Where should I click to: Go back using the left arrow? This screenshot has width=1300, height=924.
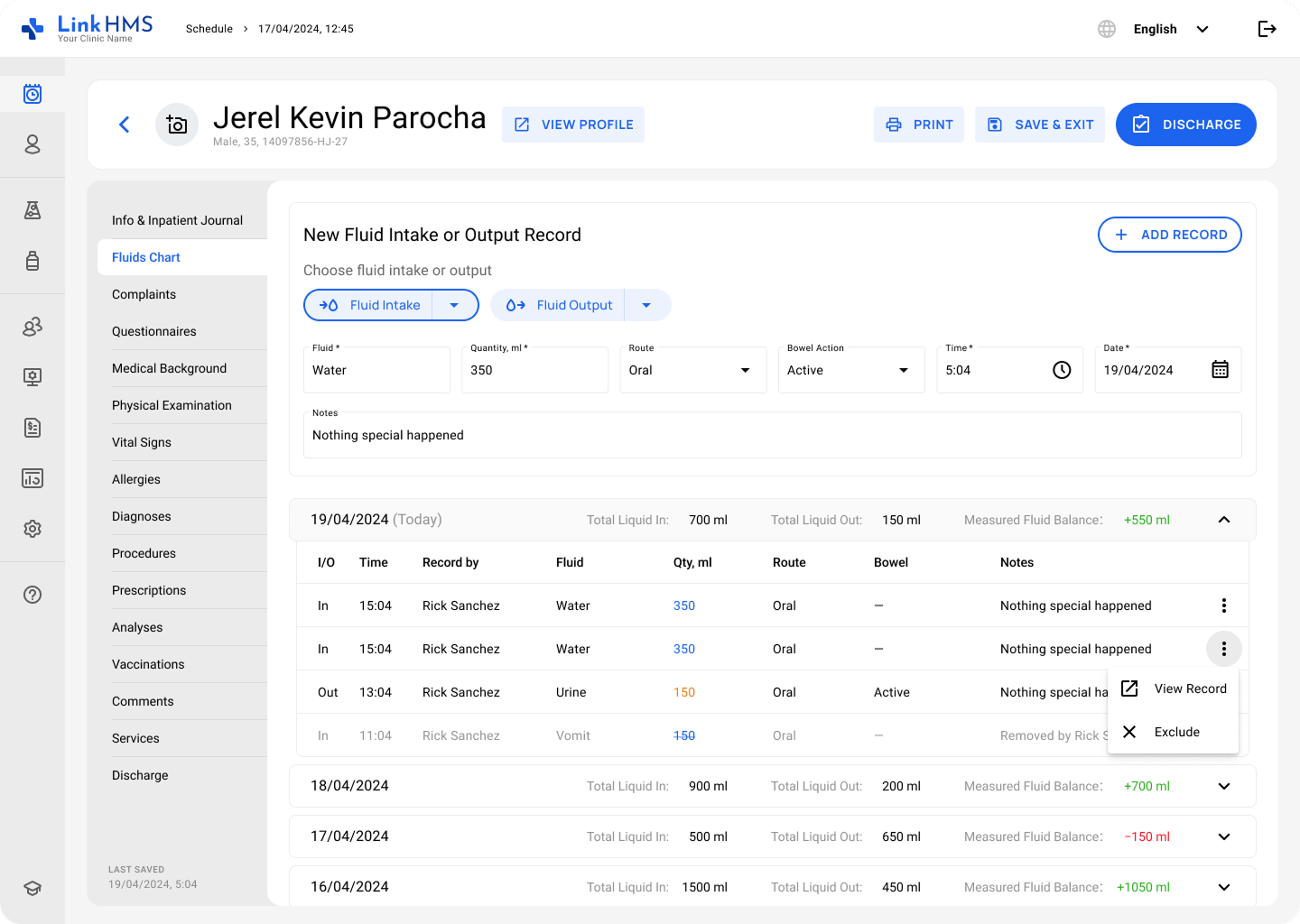pos(125,125)
